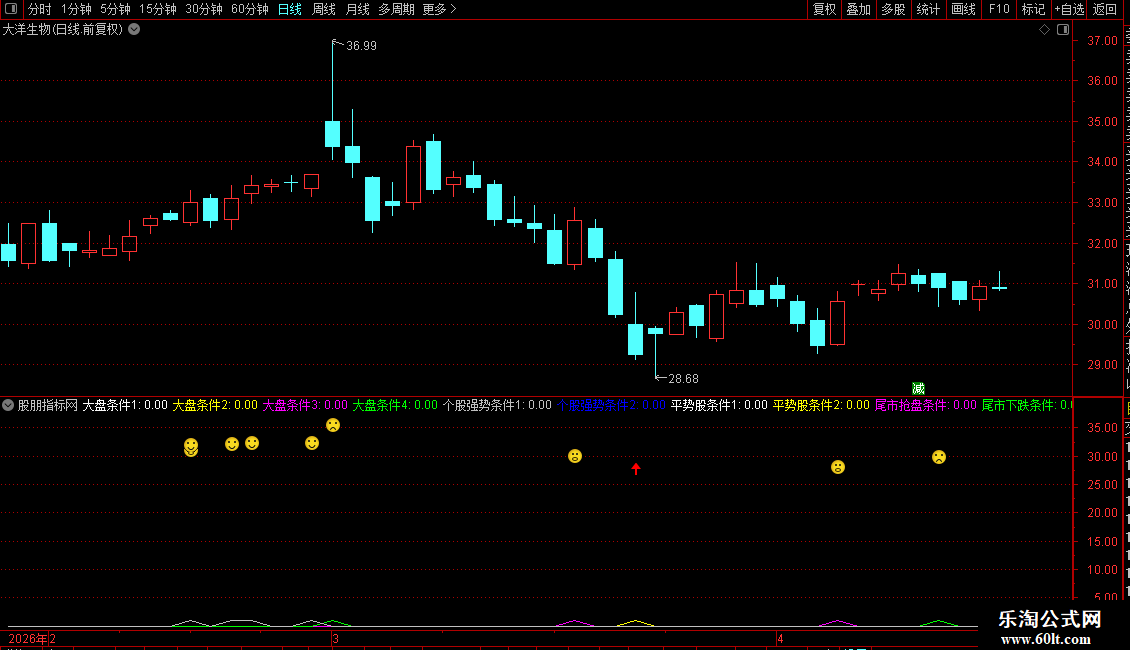Click the month 4 timeline marker
The image size is (1130, 650).
coord(780,638)
